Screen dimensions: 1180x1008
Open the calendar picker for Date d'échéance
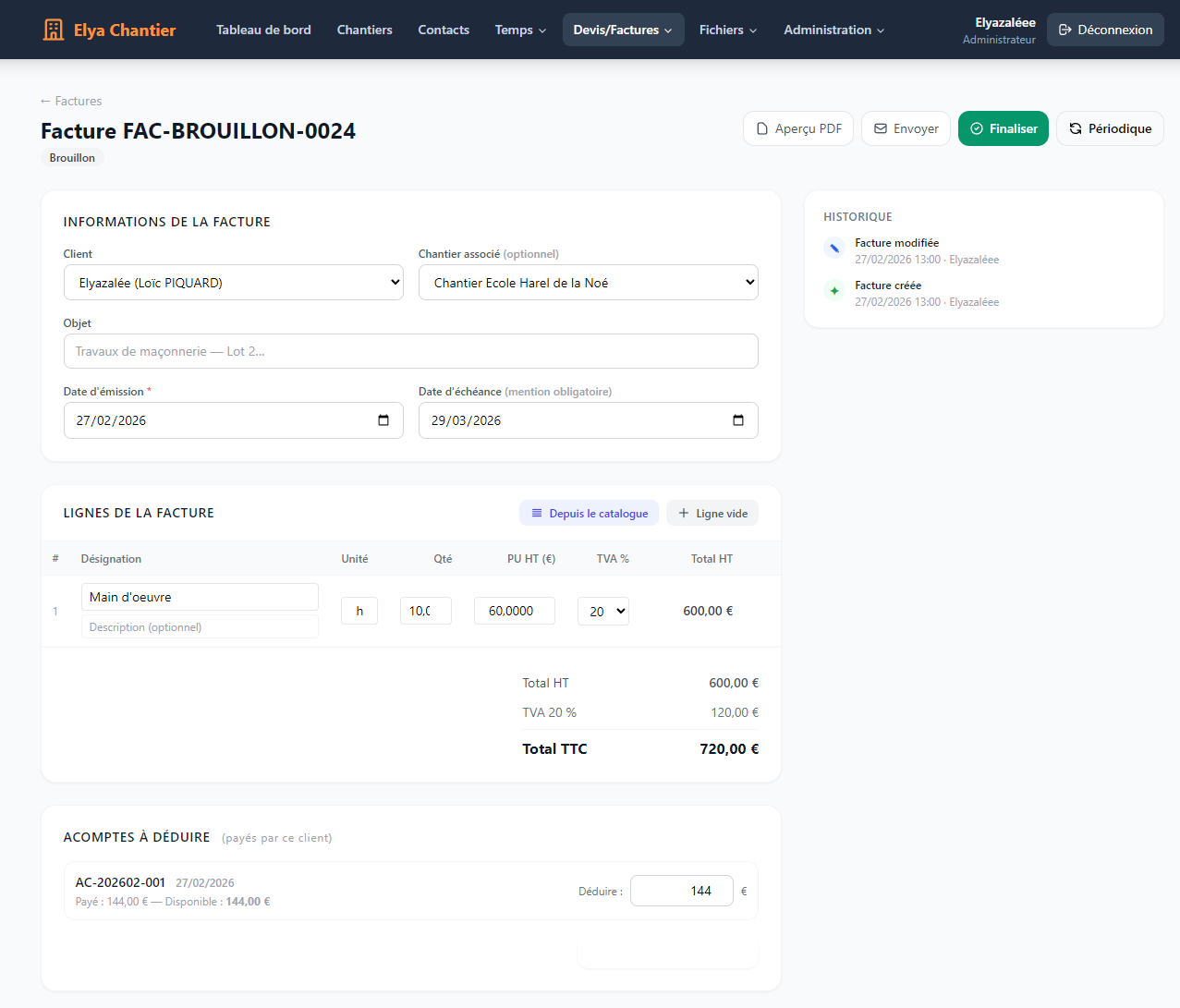click(x=738, y=420)
